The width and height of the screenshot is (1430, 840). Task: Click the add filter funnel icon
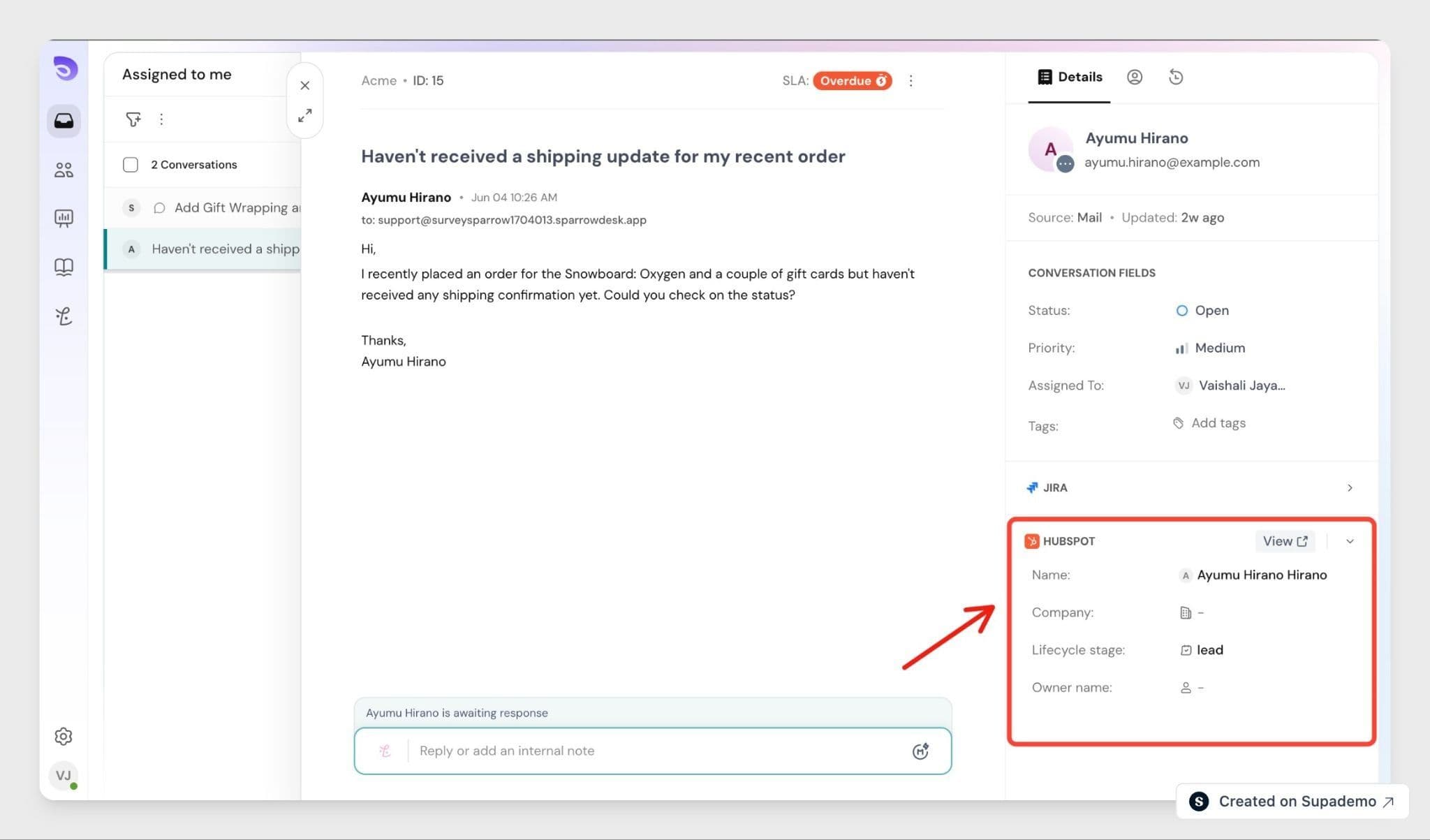[133, 119]
